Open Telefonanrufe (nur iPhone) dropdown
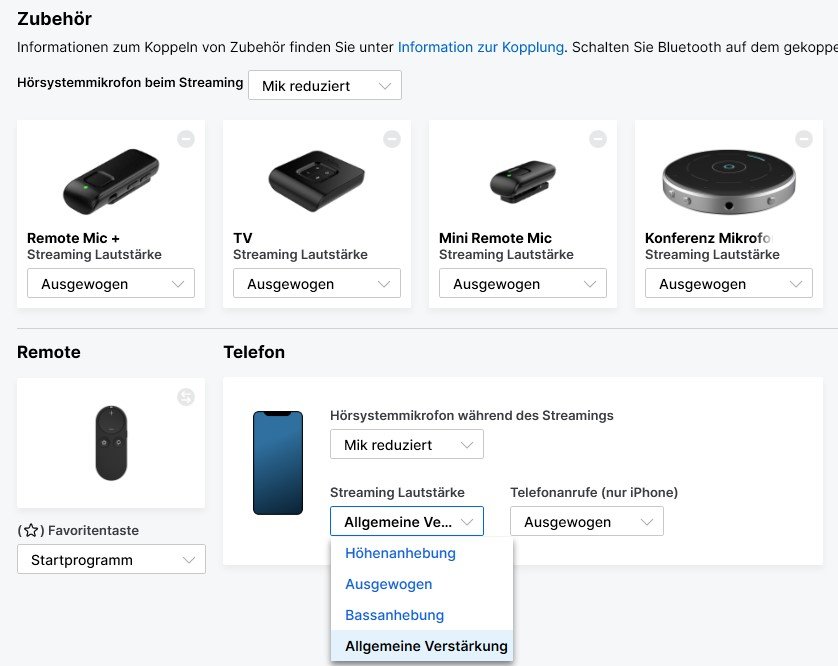The width and height of the screenshot is (838, 666). click(x=586, y=522)
